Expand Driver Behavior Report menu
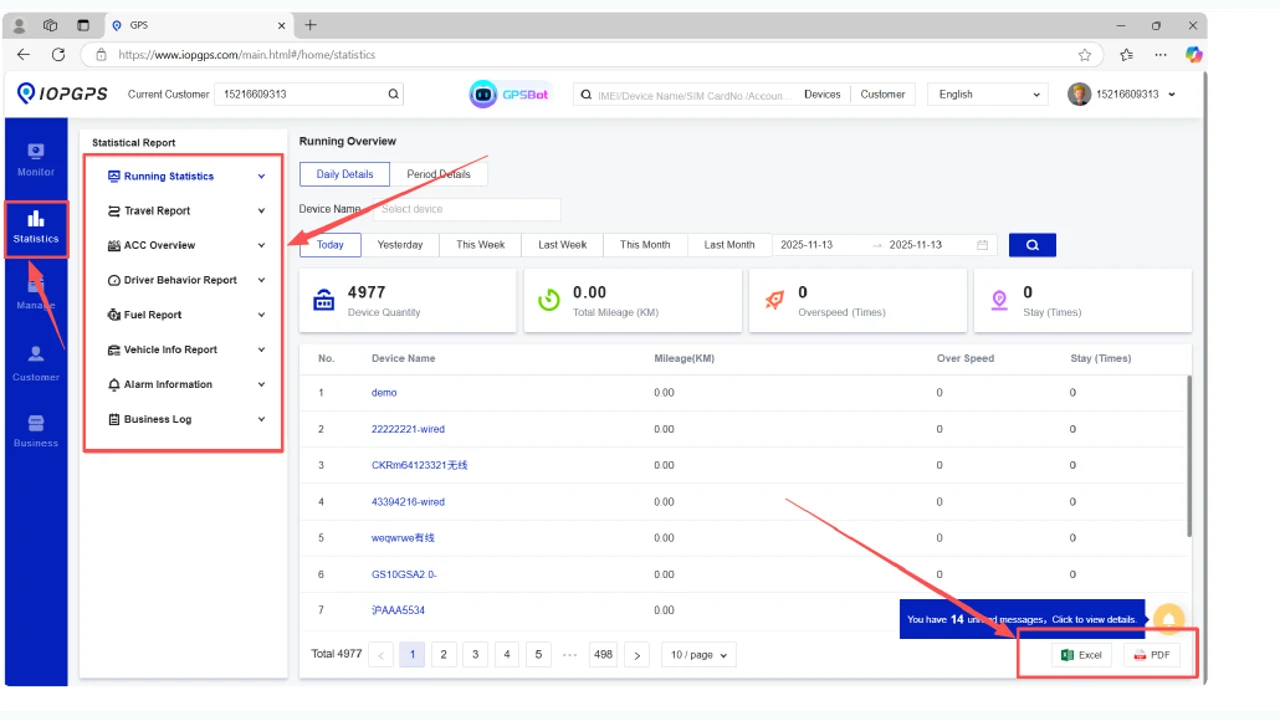 (x=187, y=280)
